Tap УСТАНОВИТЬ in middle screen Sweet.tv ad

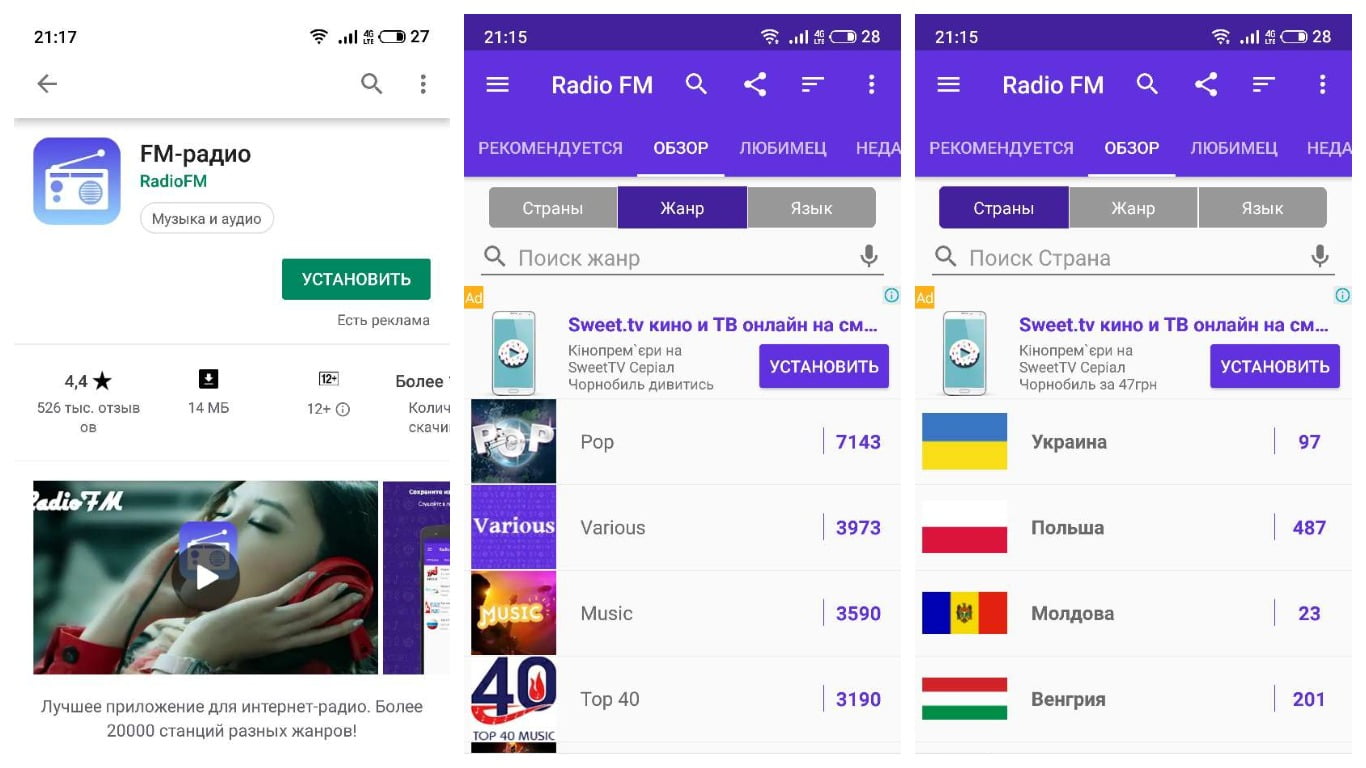824,366
